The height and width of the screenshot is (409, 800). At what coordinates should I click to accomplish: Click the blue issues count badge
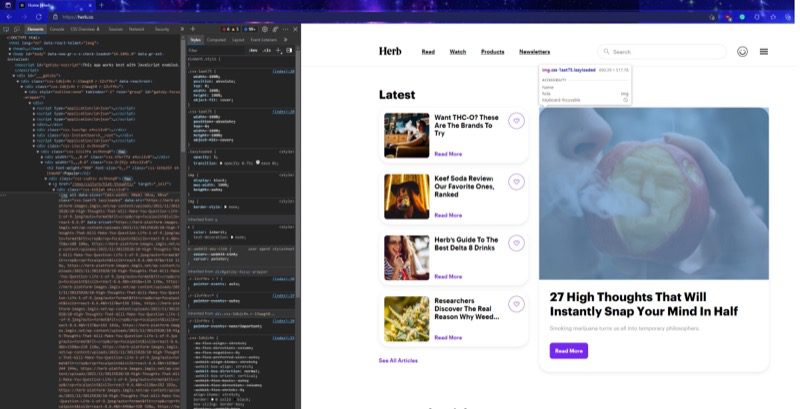(x=250, y=30)
